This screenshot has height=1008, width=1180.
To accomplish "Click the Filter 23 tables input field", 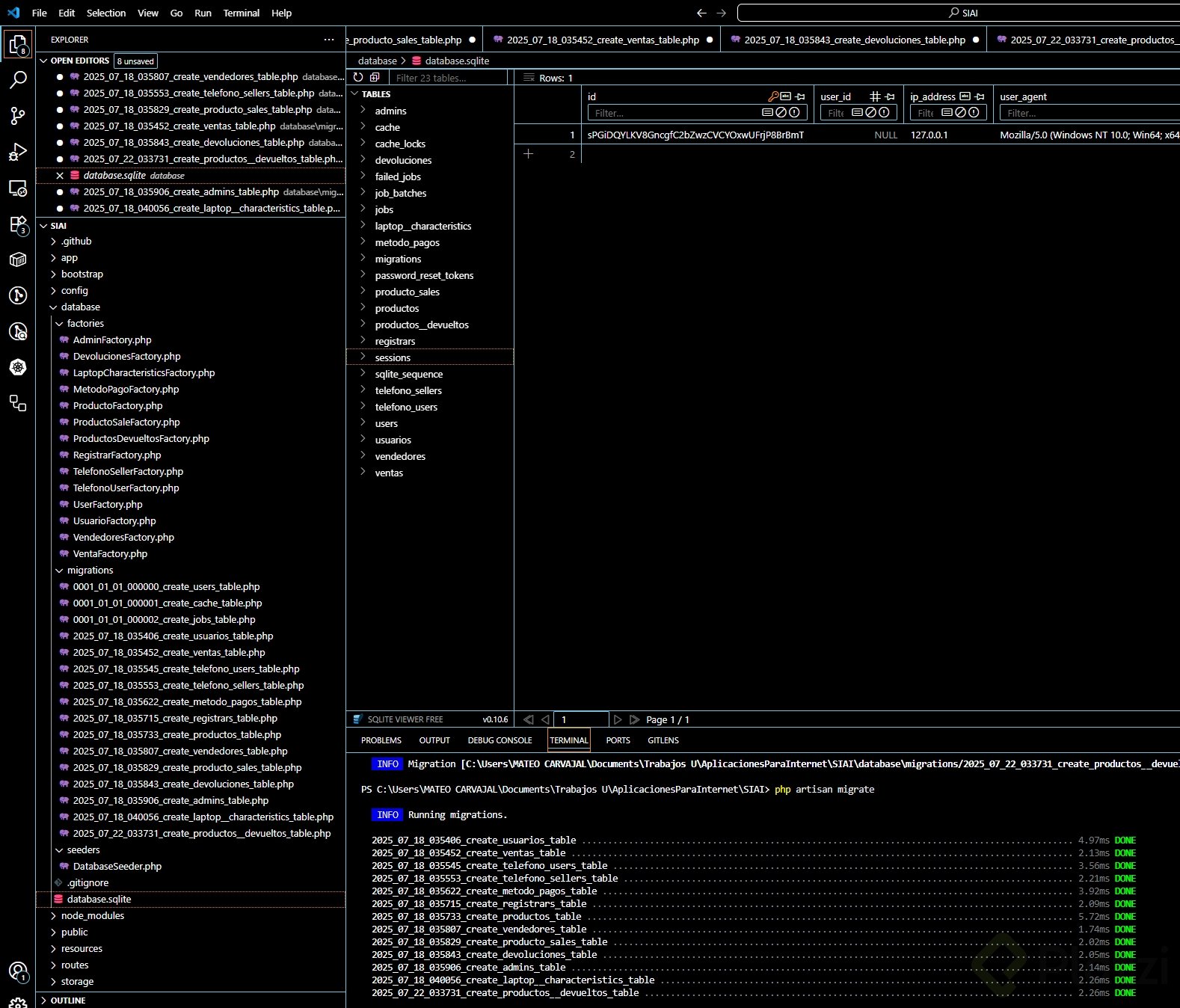I will (x=449, y=78).
